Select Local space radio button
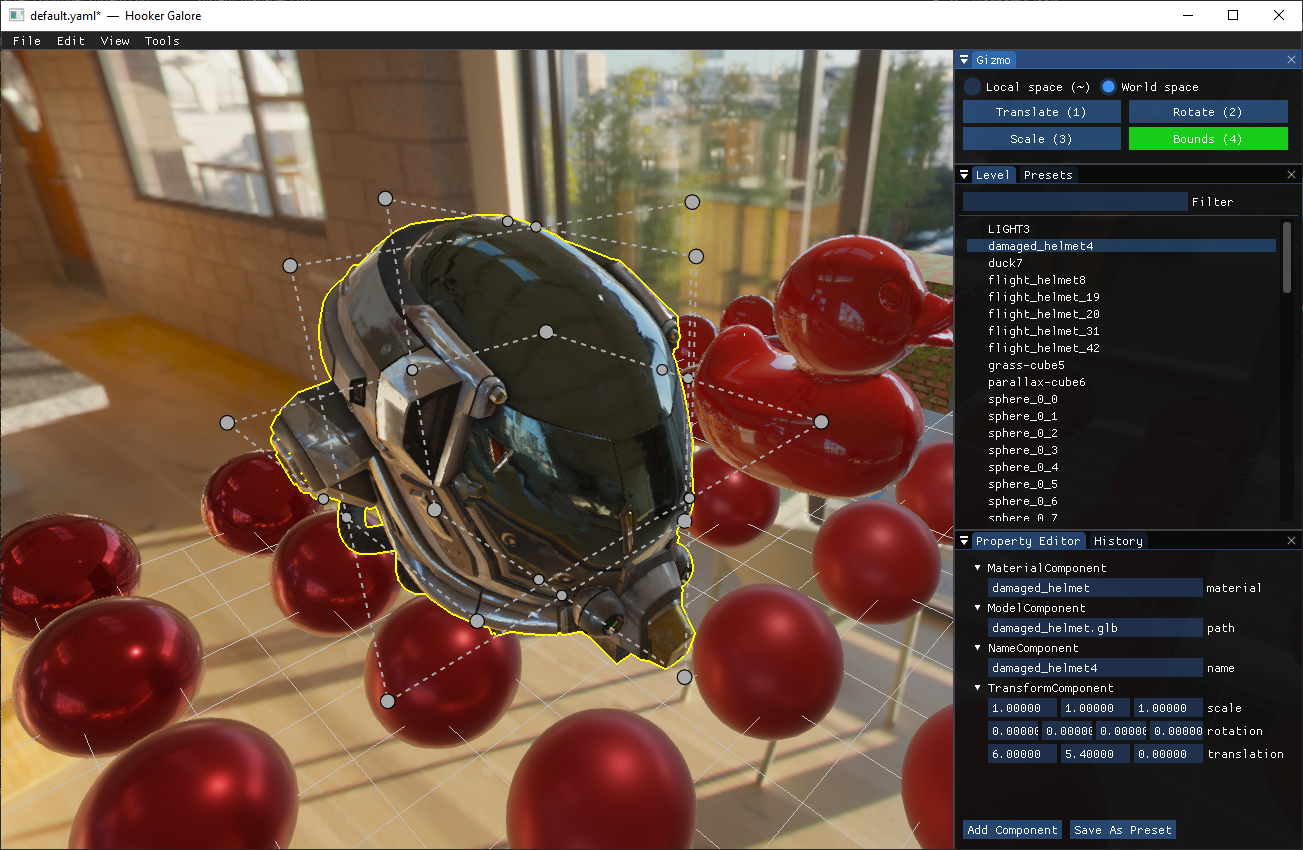 tap(972, 87)
